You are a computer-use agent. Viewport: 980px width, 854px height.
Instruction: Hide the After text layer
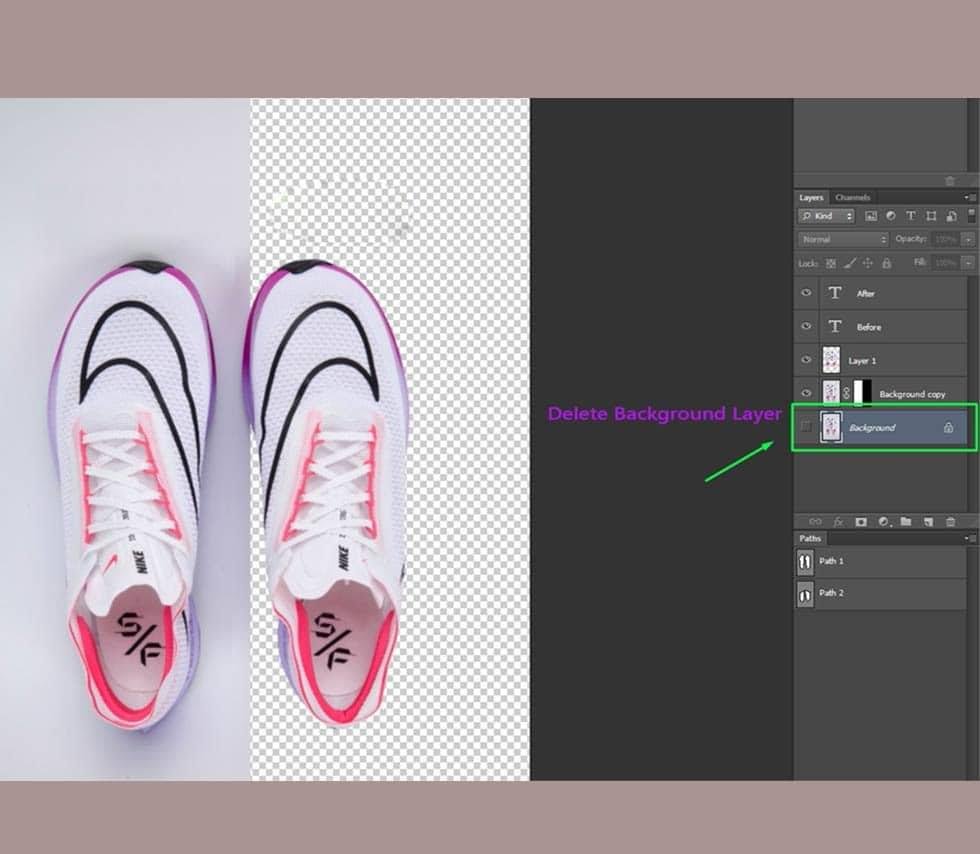pos(806,293)
